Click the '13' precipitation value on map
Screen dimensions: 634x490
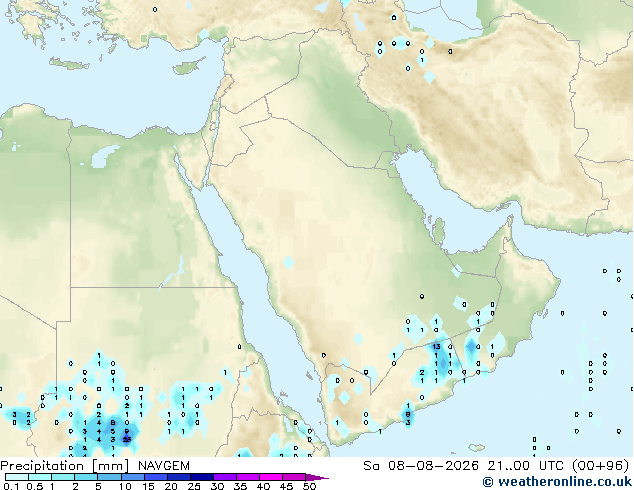(436, 346)
